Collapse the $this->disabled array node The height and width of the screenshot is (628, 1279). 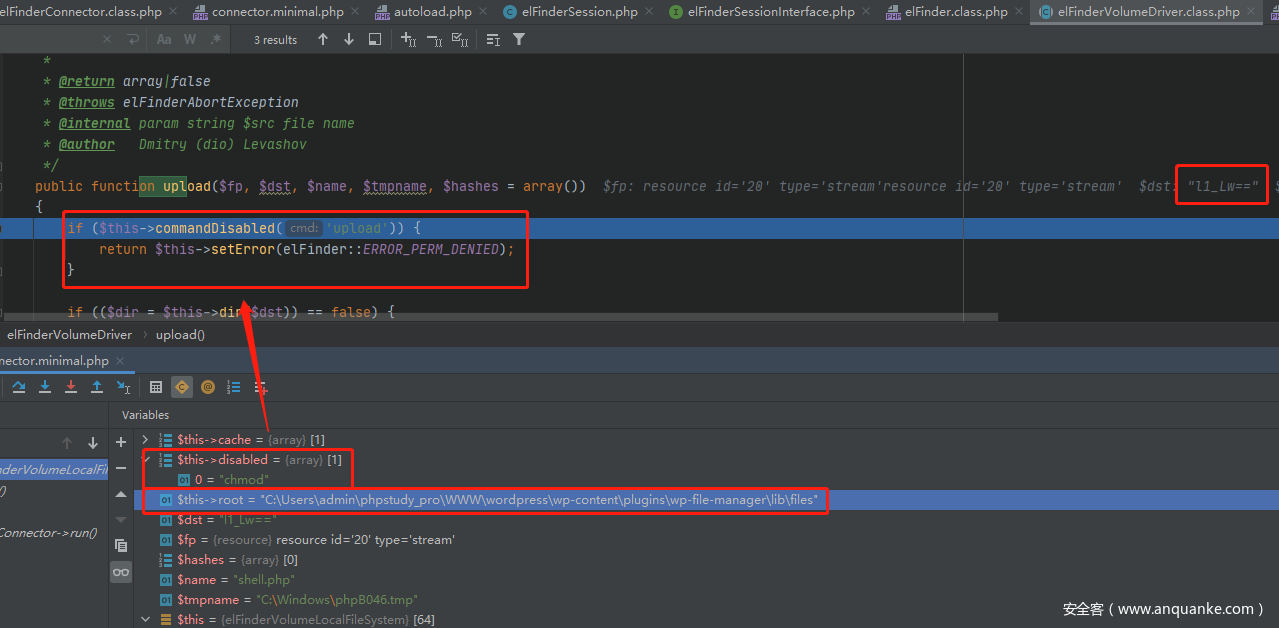146,460
